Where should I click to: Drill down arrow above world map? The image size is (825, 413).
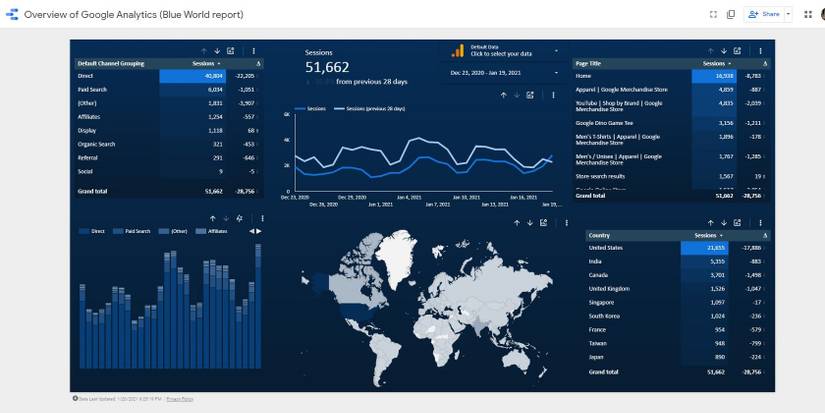[530, 223]
